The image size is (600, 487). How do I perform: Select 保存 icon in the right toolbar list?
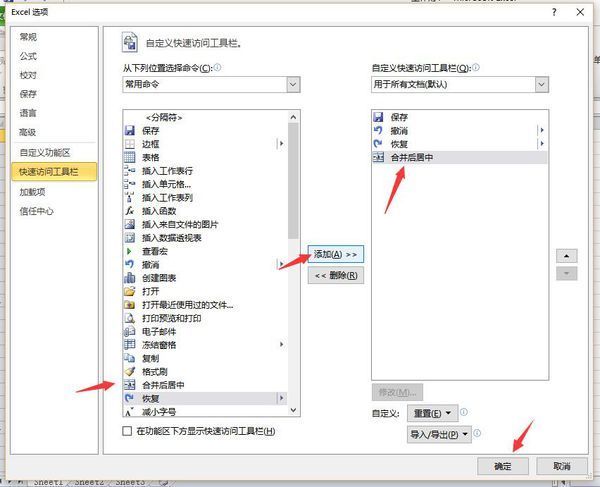click(378, 117)
